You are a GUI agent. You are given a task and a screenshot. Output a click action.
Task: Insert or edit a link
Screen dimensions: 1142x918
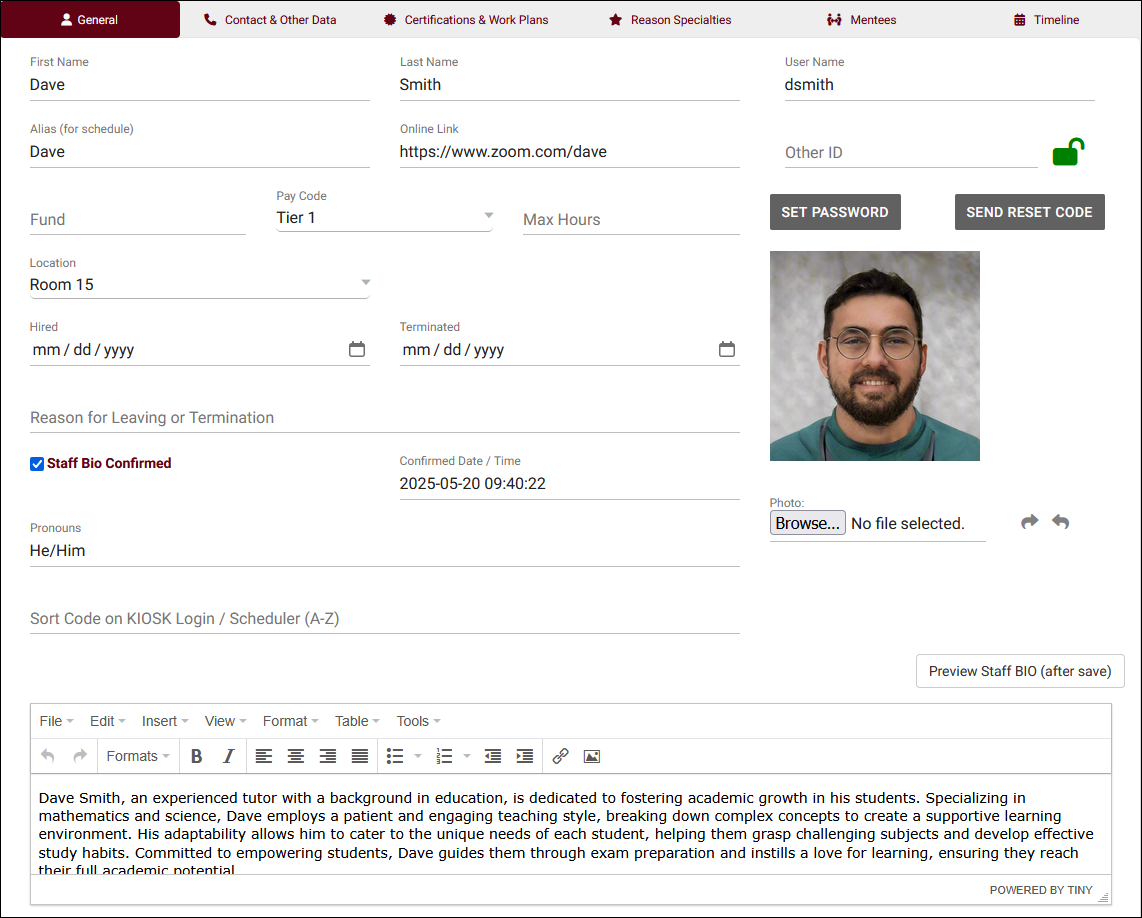point(560,756)
